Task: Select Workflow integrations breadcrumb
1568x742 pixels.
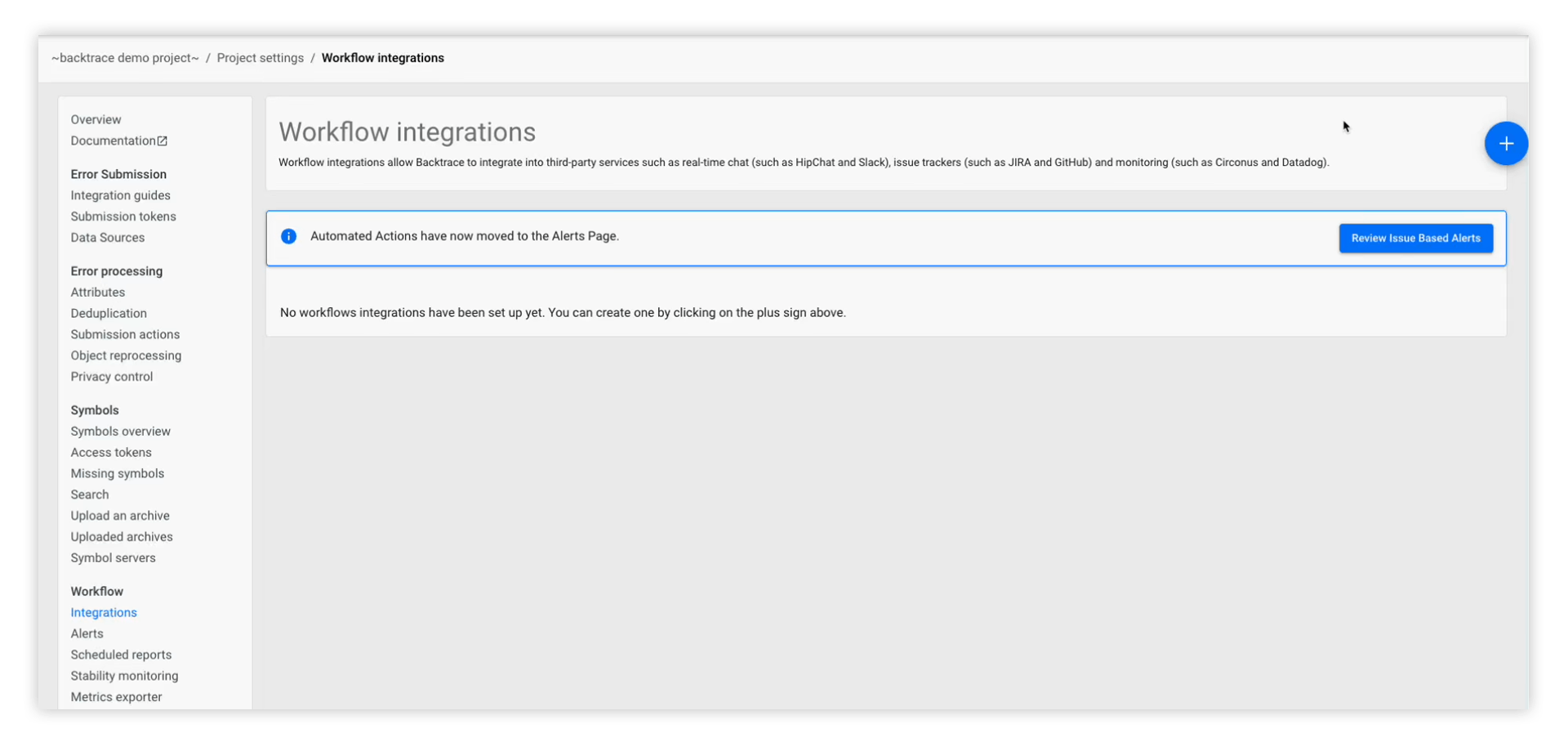Action: 383,58
